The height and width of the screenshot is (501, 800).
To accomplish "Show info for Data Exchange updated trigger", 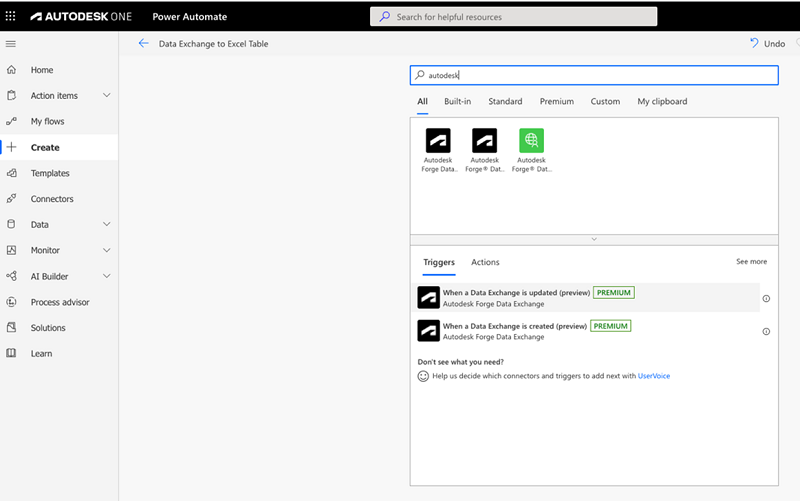I will pyautogui.click(x=766, y=298).
